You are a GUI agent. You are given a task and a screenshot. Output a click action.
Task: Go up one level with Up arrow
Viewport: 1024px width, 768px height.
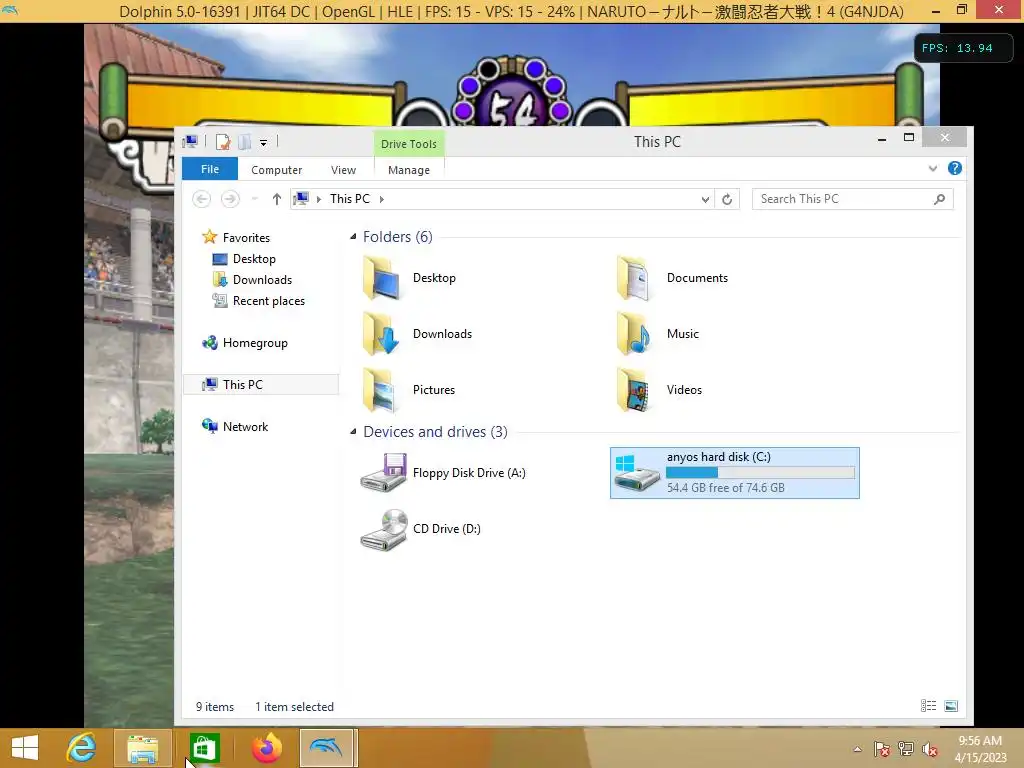pos(277,199)
